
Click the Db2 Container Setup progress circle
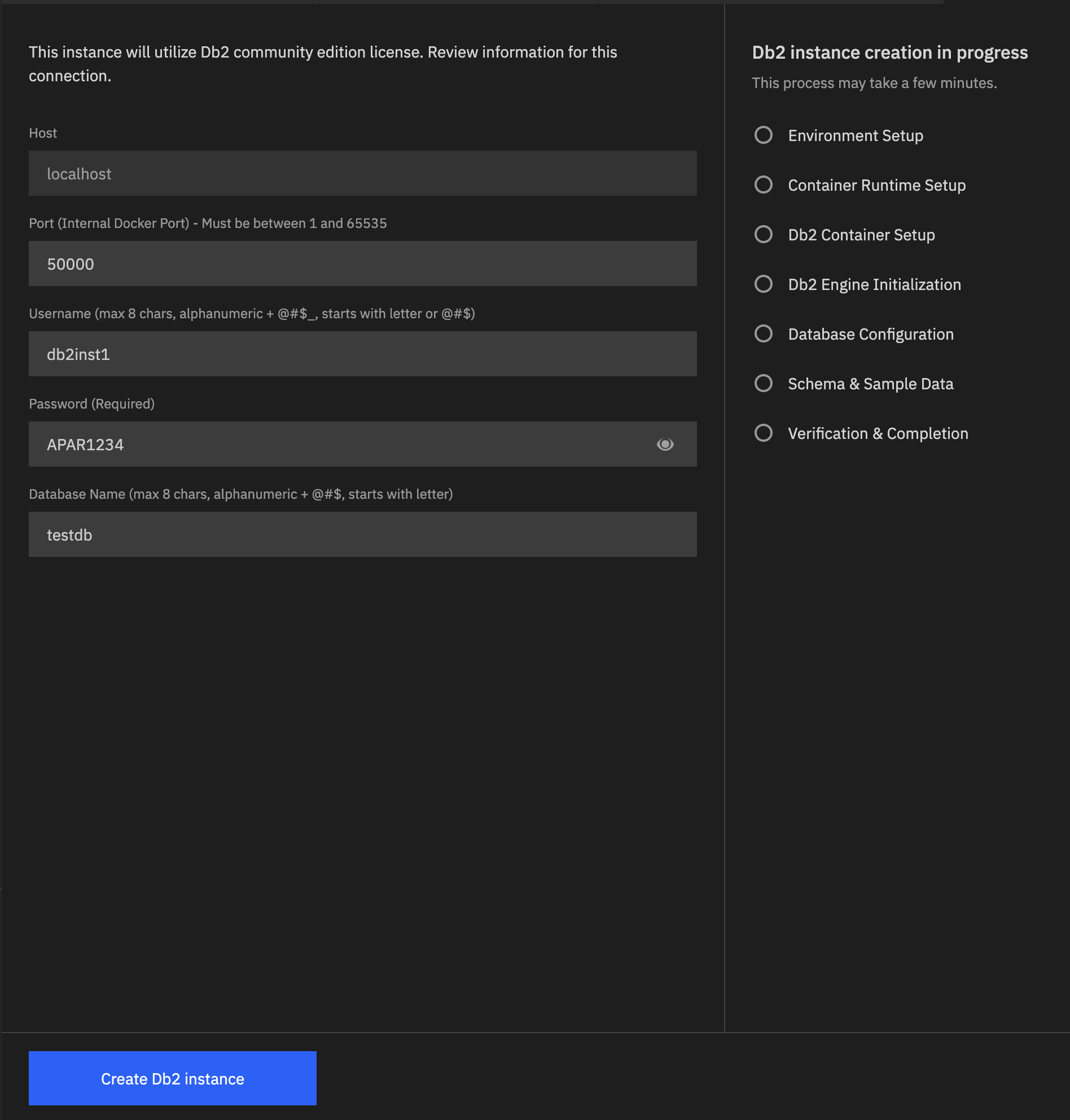(764, 234)
